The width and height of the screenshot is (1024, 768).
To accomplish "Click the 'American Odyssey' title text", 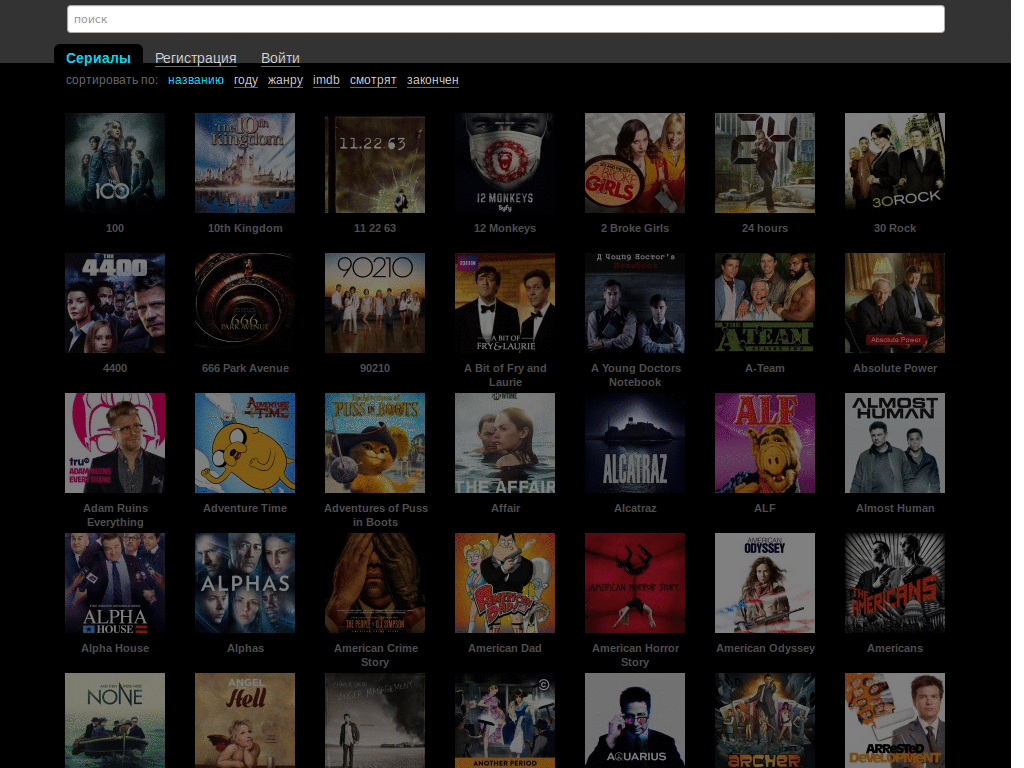I will coord(765,648).
